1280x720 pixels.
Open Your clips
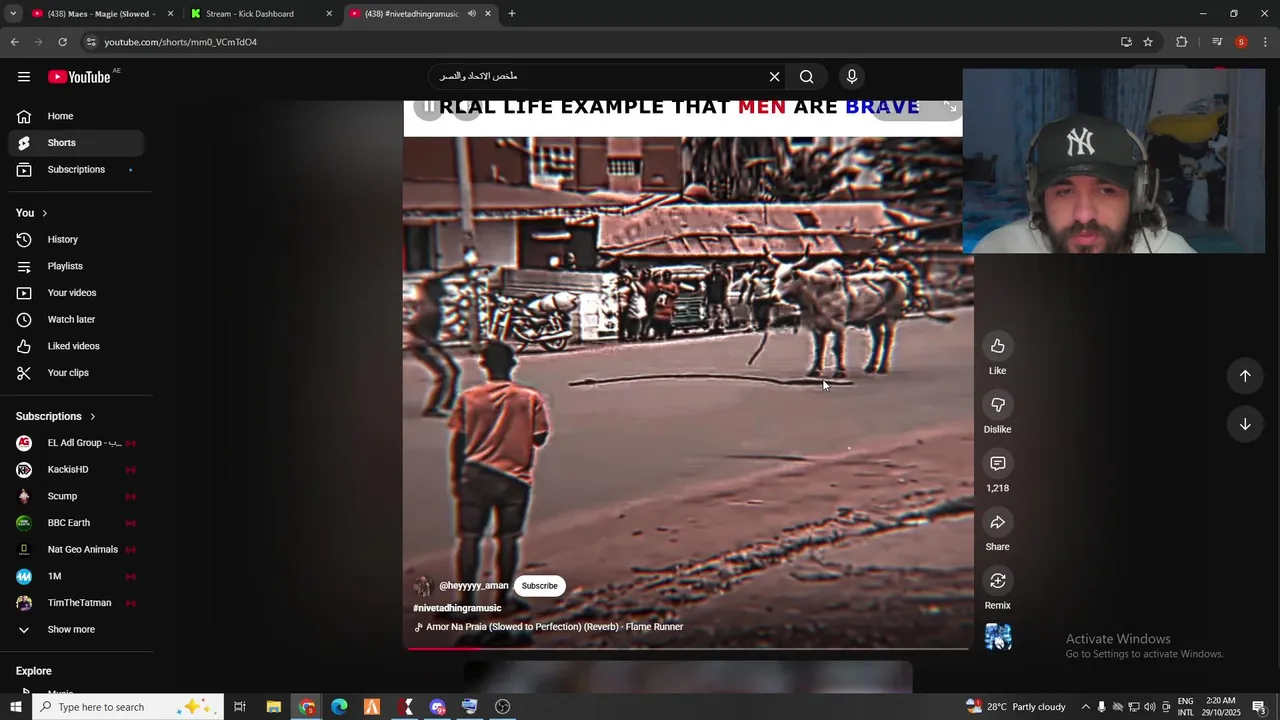click(76, 373)
